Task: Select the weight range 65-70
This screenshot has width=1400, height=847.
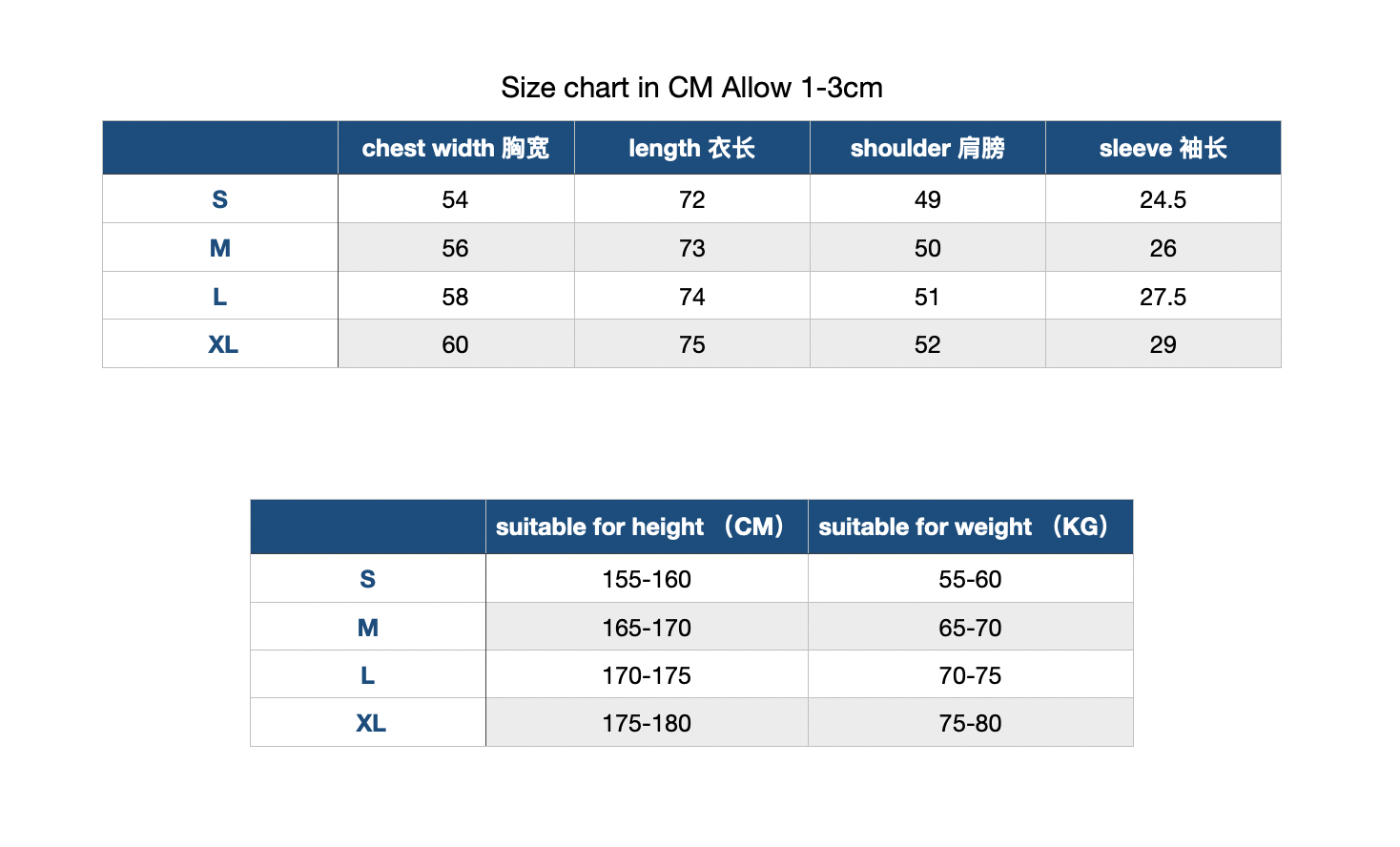Action: pyautogui.click(x=971, y=628)
